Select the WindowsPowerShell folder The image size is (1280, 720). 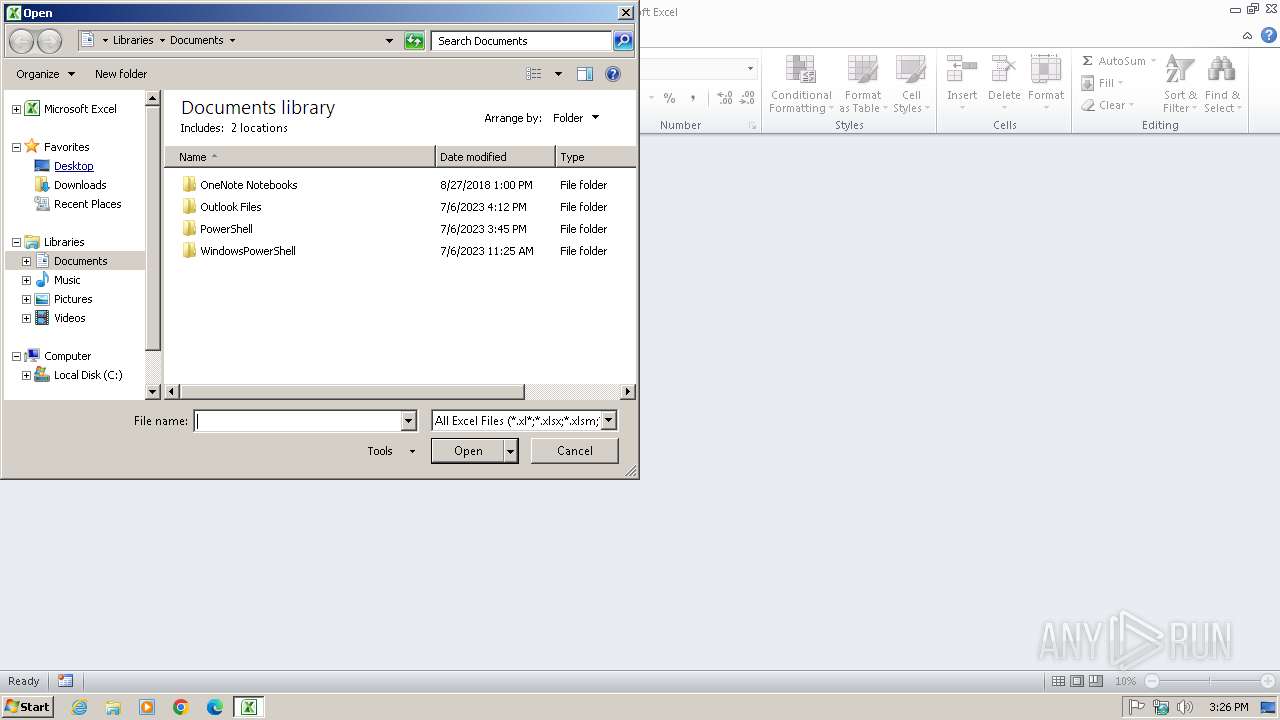tap(239, 251)
